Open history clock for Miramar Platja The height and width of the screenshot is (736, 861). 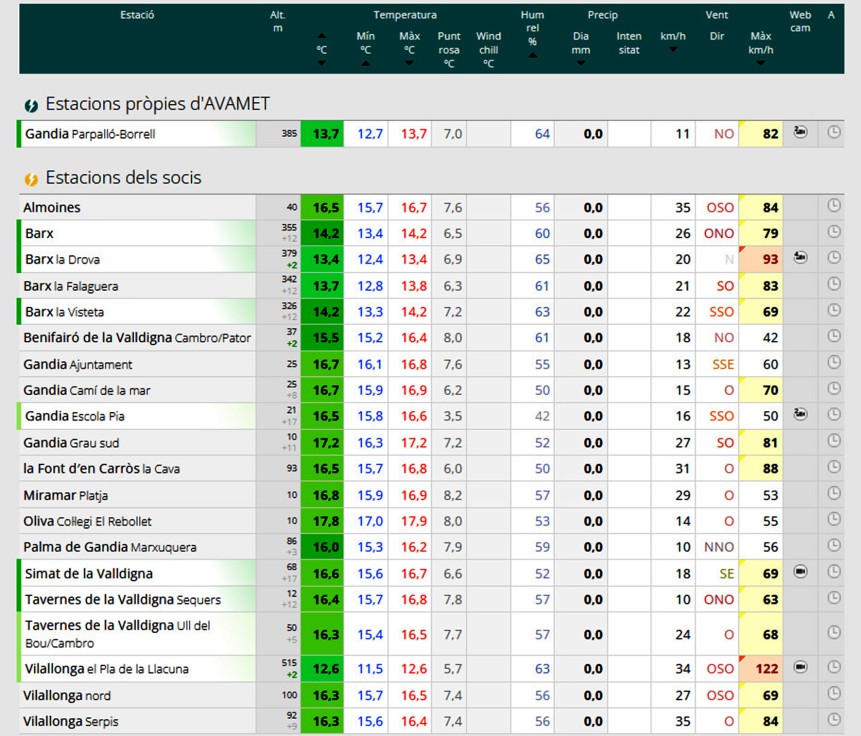point(834,493)
